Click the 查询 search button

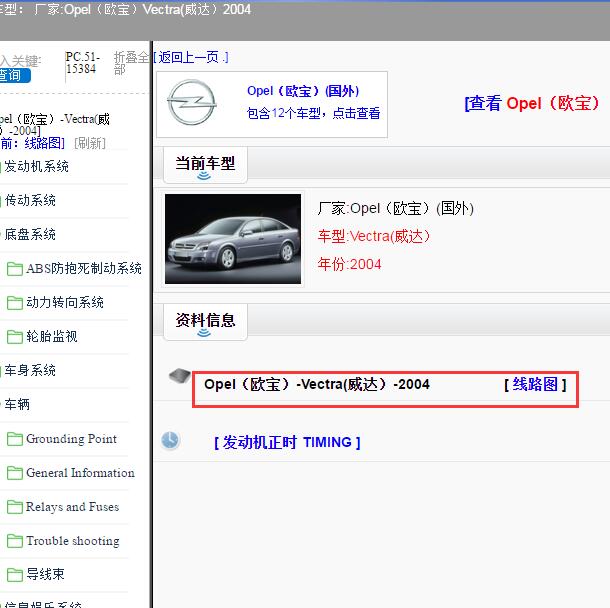(14, 75)
